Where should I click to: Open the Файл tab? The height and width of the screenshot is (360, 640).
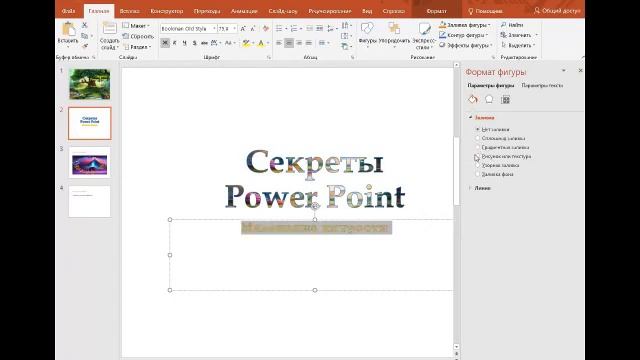(69, 11)
